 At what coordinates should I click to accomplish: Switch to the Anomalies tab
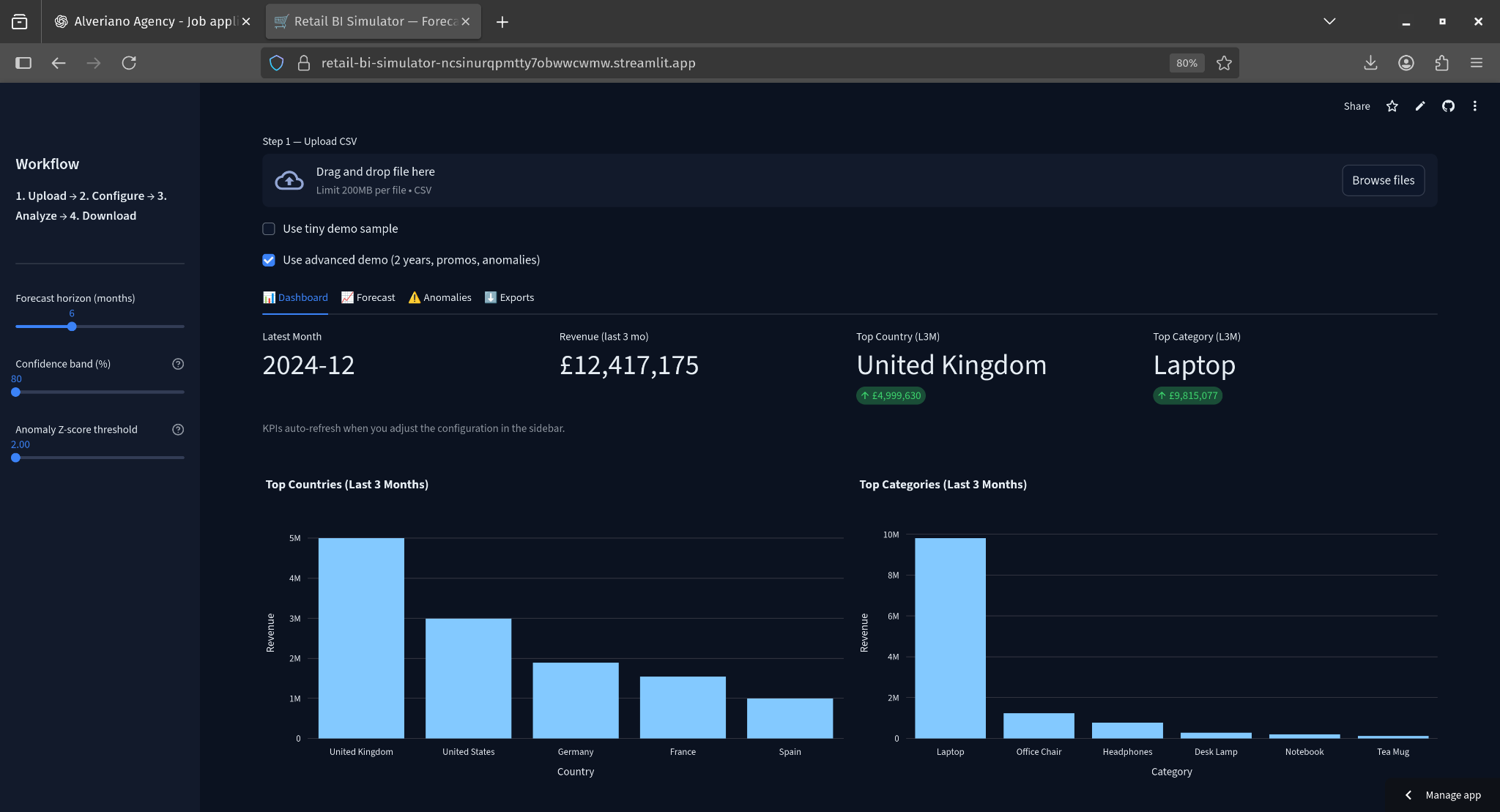tap(440, 297)
